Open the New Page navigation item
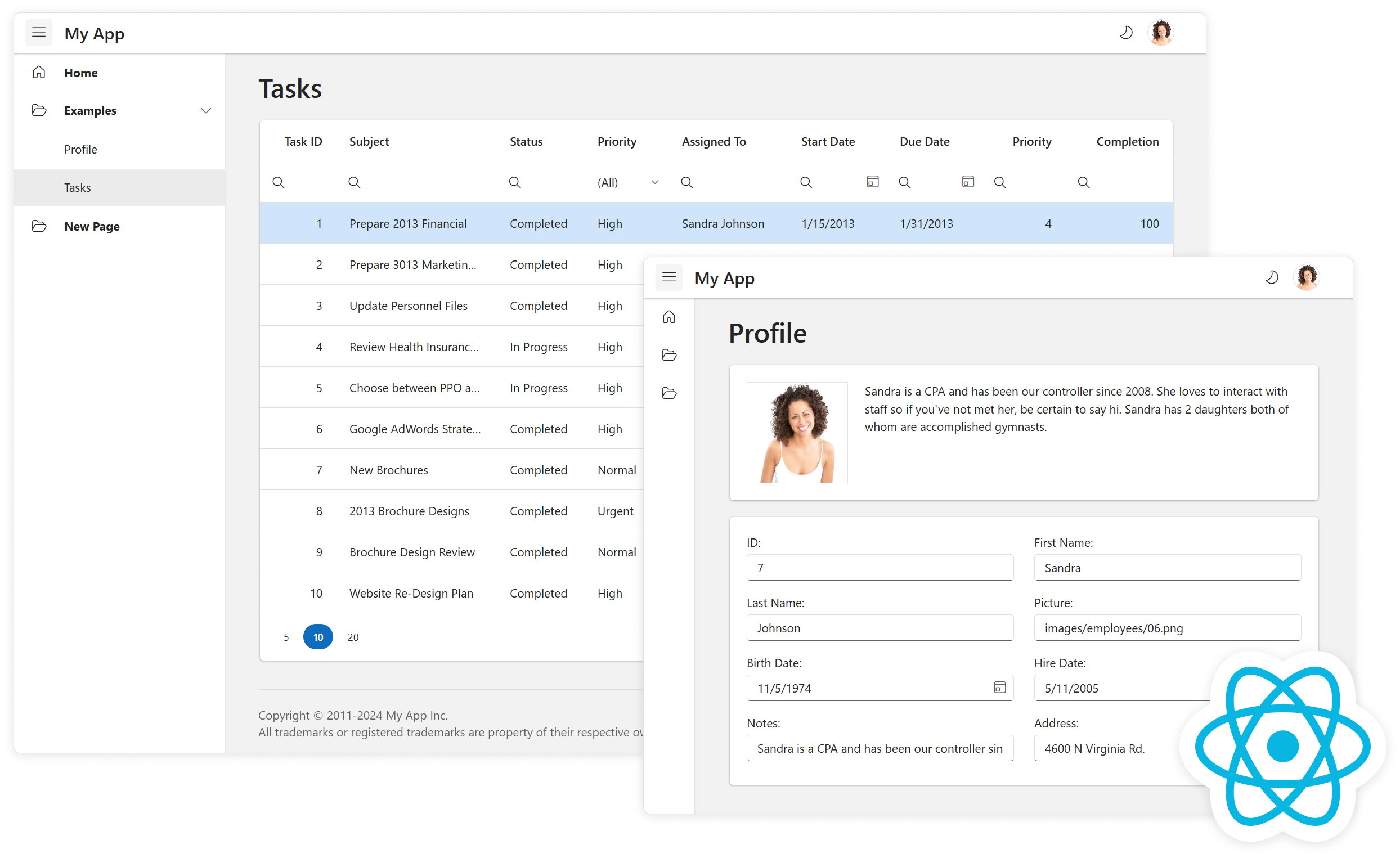 pyautogui.click(x=92, y=226)
